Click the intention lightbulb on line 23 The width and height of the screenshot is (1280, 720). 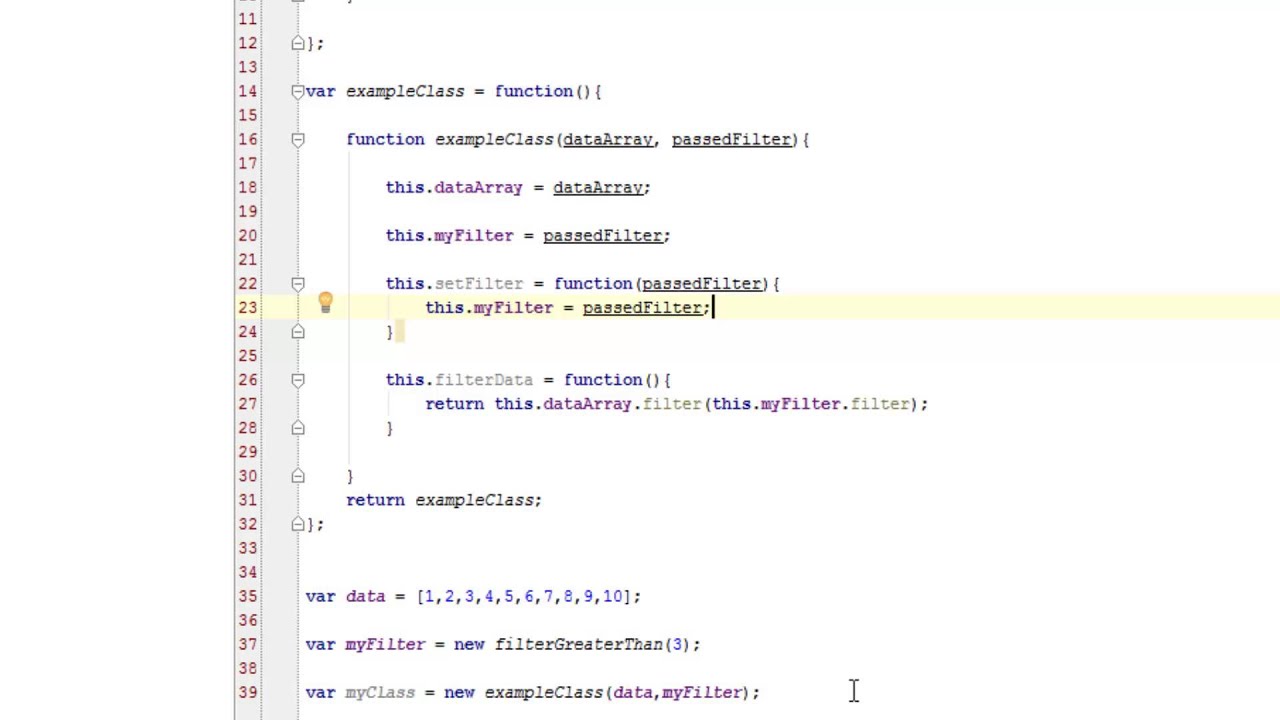[325, 303]
